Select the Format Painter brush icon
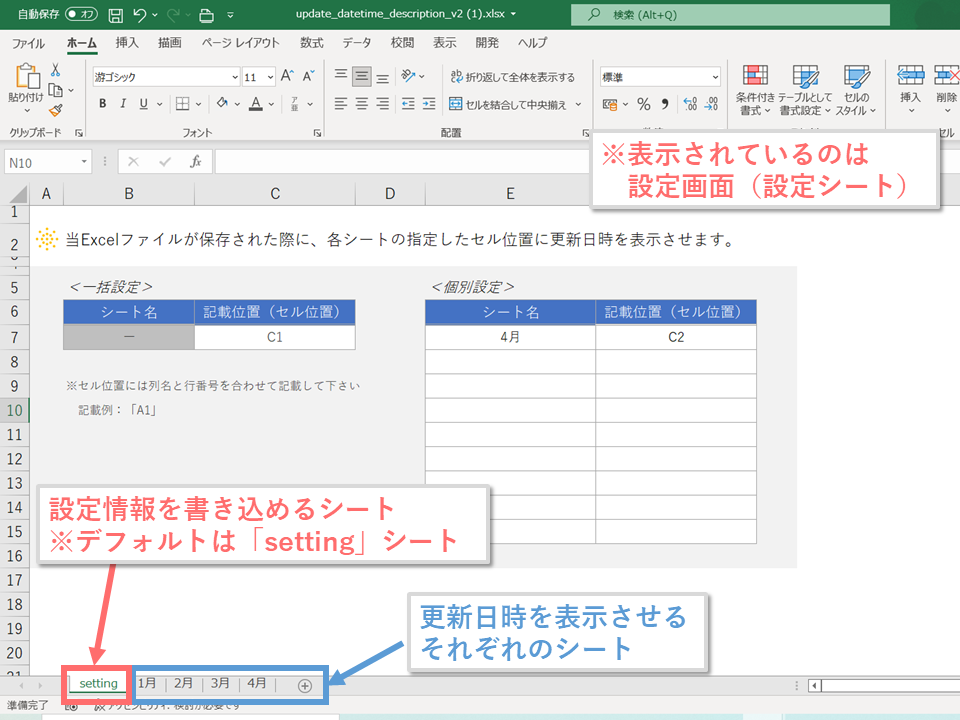Image resolution: width=960 pixels, height=720 pixels. pos(55,110)
